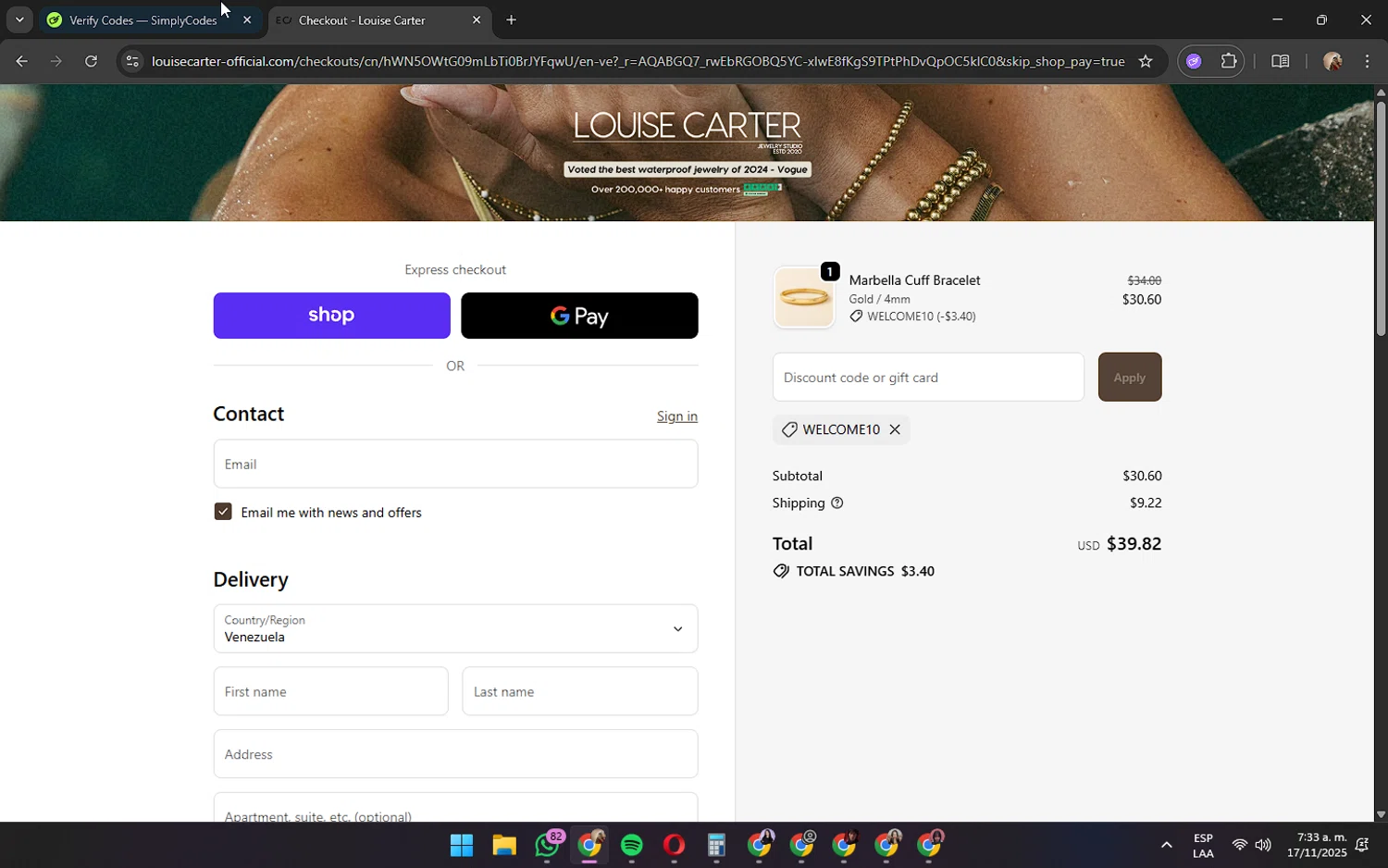Screen dimensions: 1388x868
Task: Open a new browser tab
Action: [x=511, y=19]
